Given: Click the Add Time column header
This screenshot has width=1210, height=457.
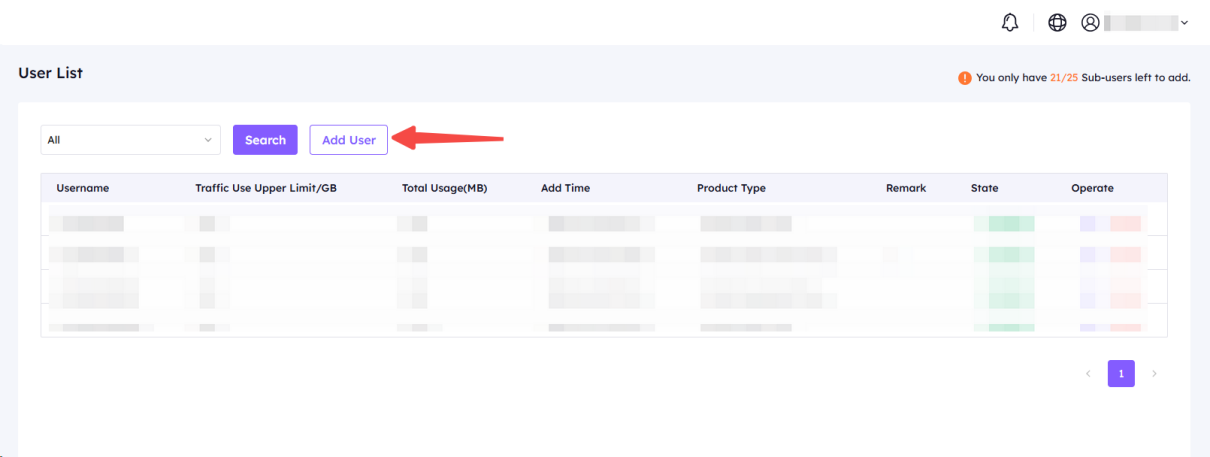Looking at the screenshot, I should pos(565,188).
